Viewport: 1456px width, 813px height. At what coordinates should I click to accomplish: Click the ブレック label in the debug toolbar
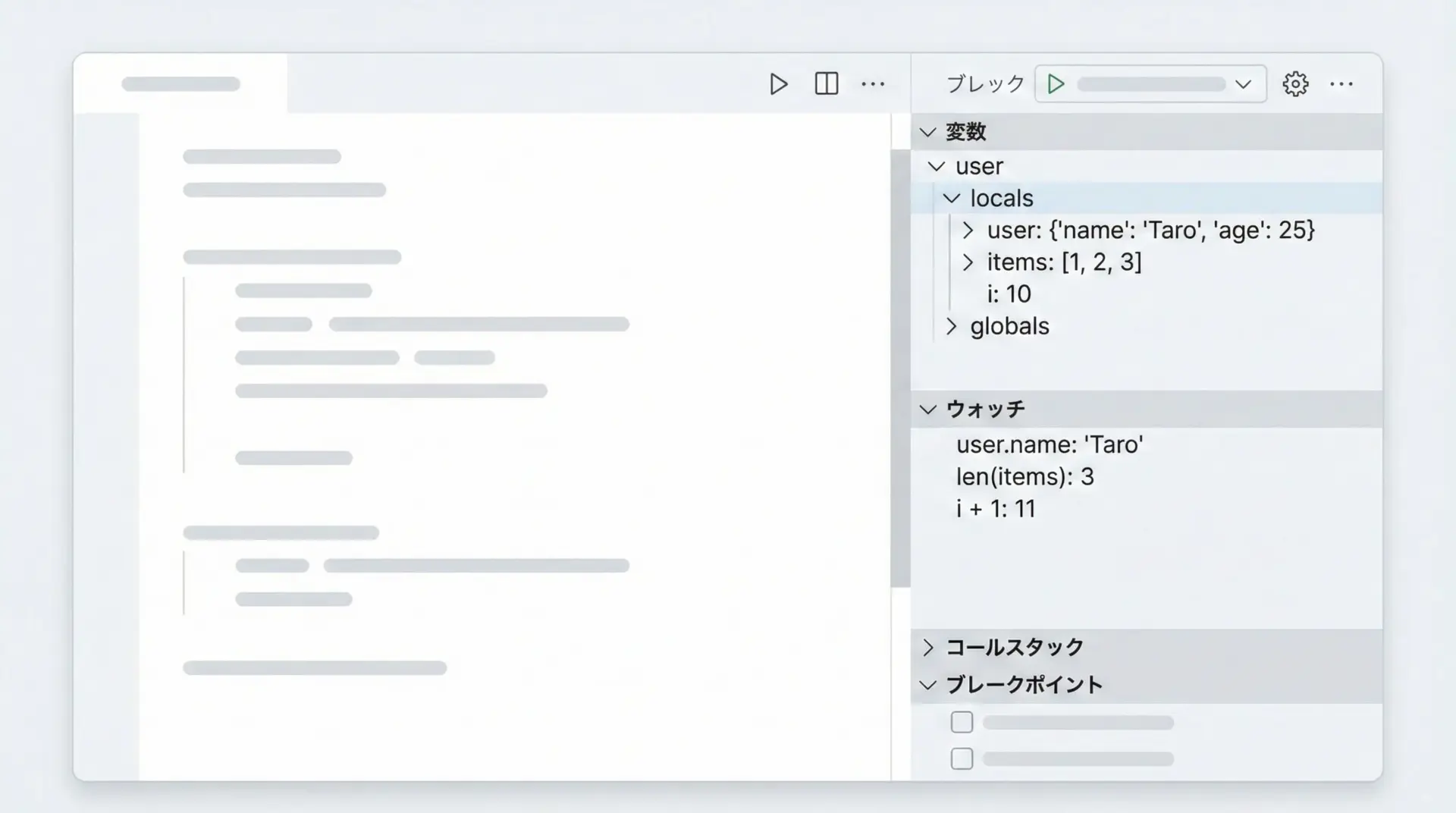[x=985, y=84]
